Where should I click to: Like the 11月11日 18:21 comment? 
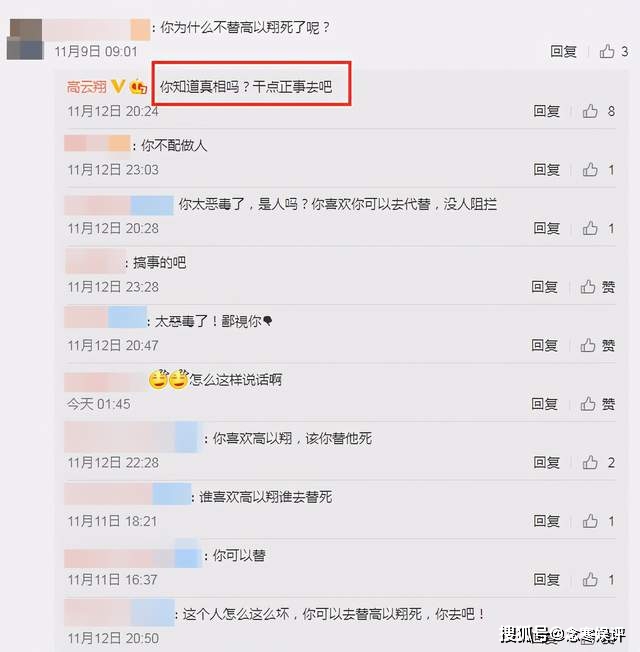(x=590, y=521)
